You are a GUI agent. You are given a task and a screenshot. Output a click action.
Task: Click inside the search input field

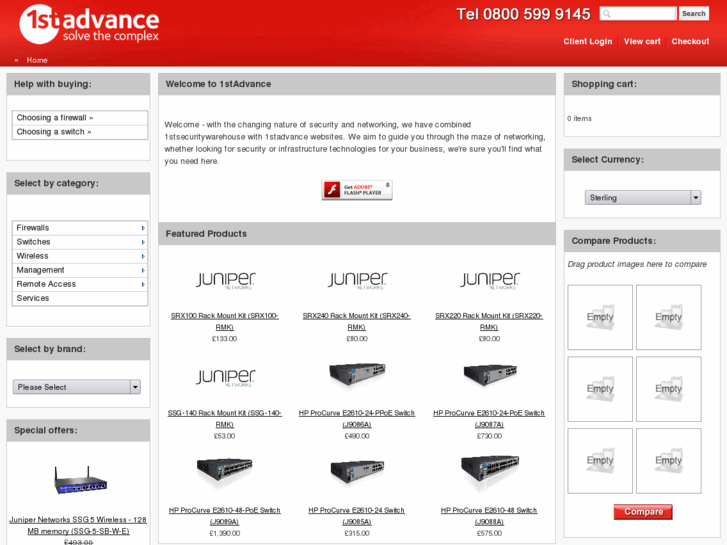tap(638, 14)
